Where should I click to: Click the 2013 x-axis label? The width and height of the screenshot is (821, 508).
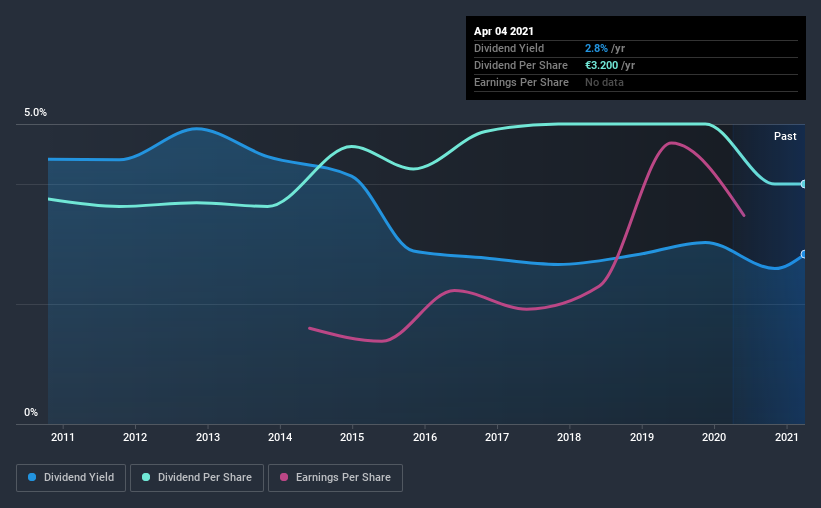208,437
